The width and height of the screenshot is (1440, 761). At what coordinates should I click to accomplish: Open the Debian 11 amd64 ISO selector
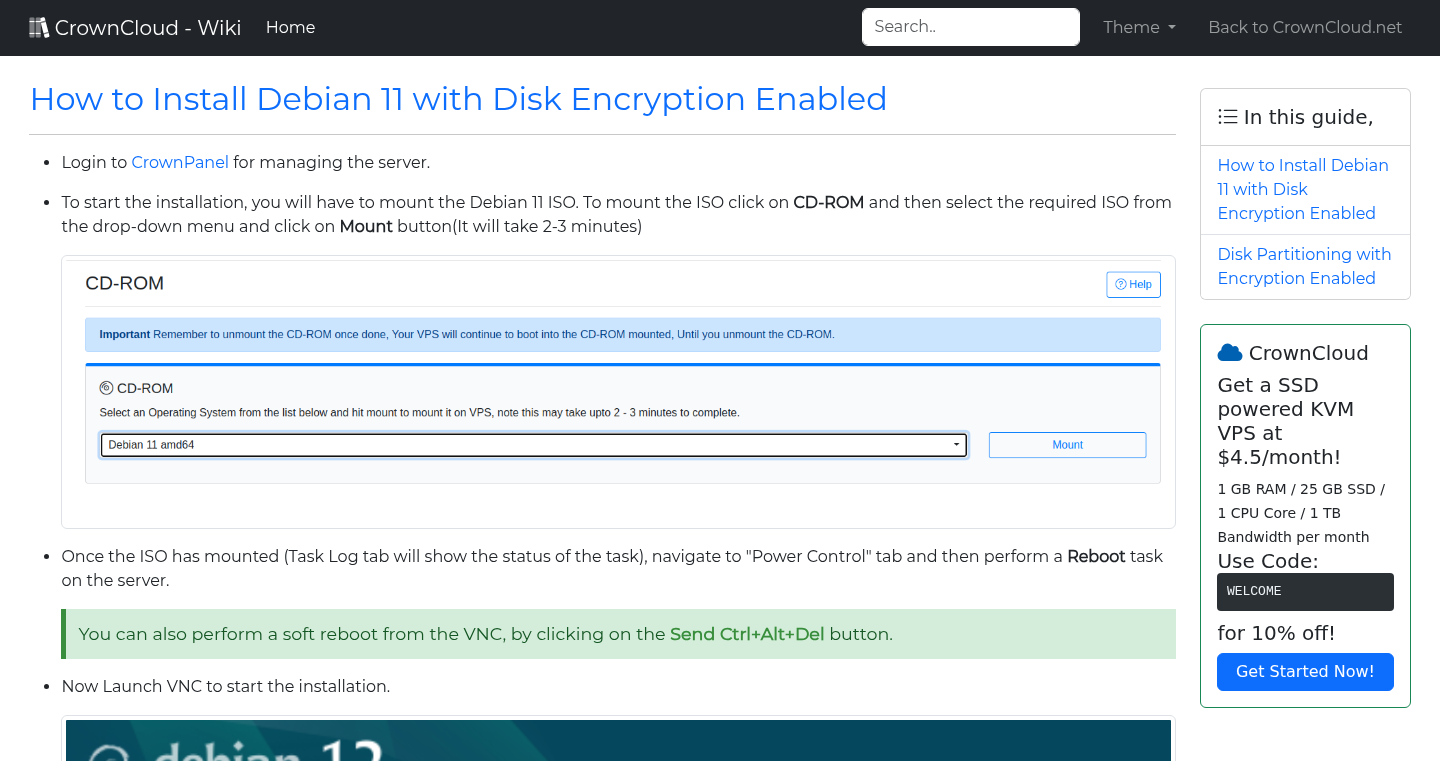(x=533, y=444)
